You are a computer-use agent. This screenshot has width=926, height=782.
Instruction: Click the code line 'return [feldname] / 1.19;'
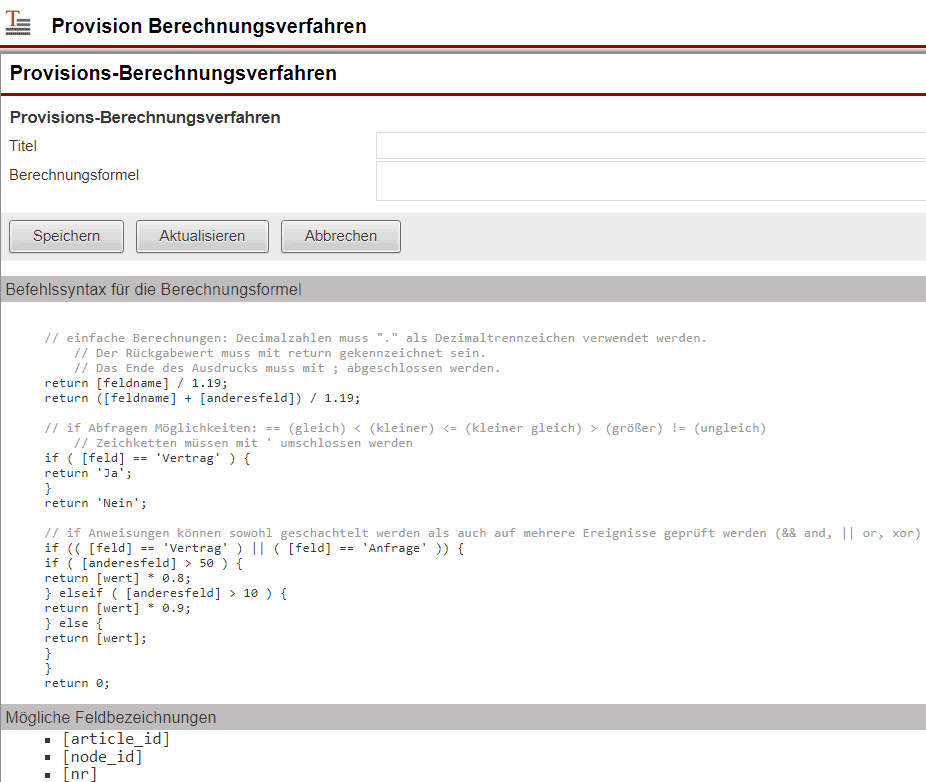136,383
